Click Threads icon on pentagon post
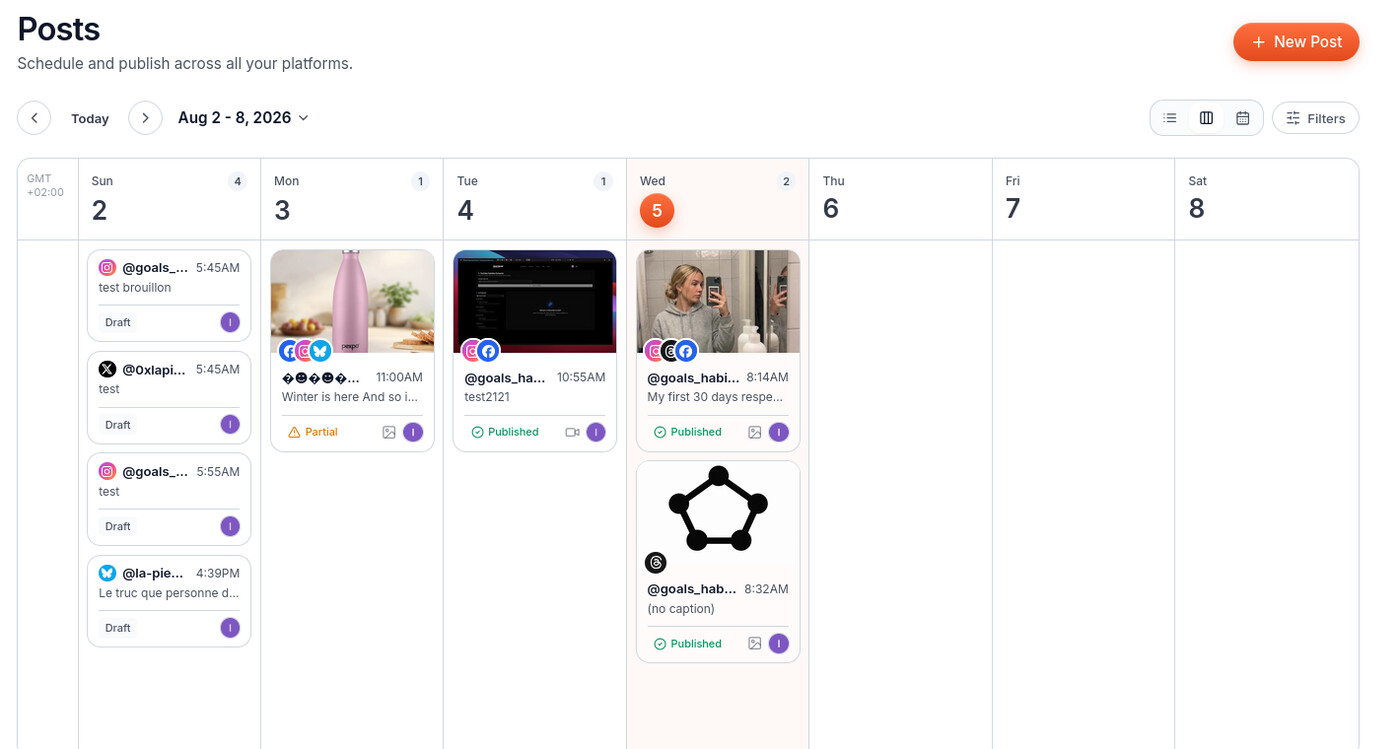 click(656, 562)
